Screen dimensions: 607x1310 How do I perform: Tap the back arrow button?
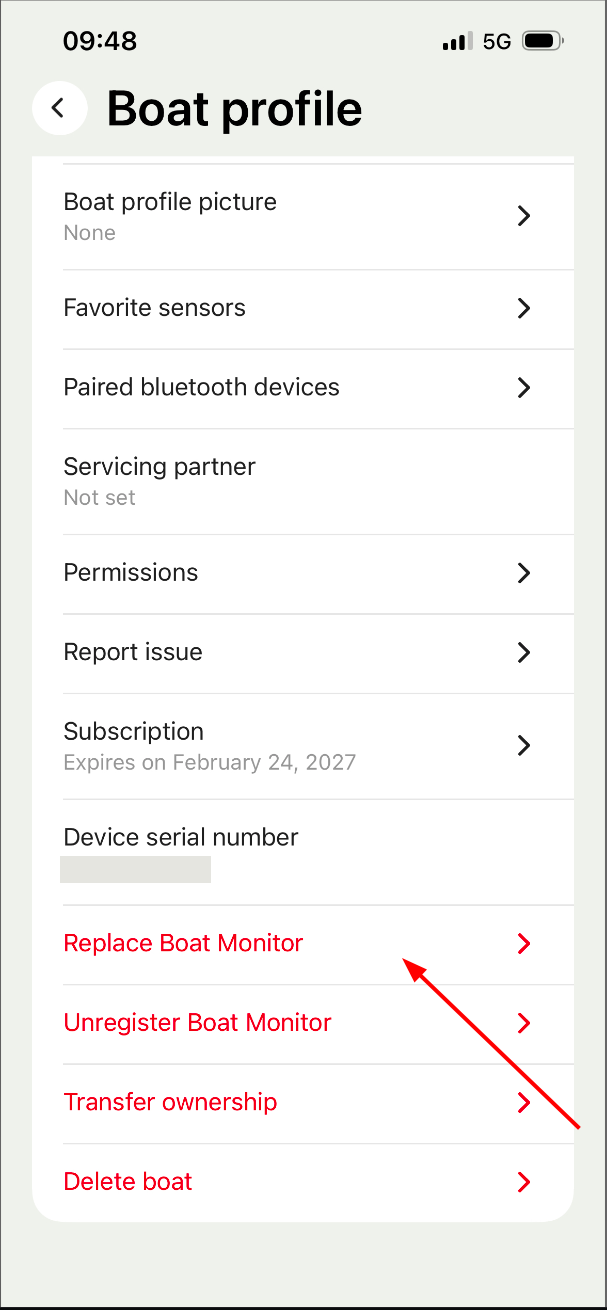click(x=59, y=108)
